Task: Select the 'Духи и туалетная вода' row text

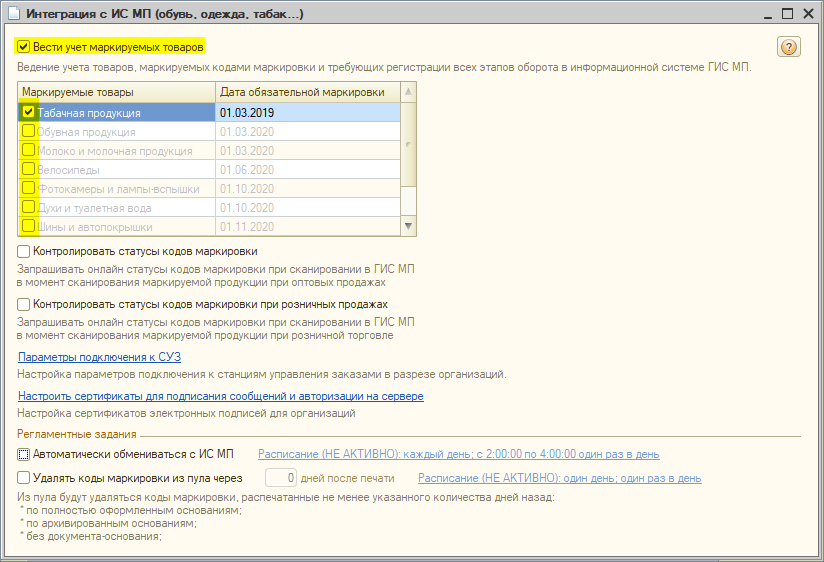Action: [x=94, y=208]
